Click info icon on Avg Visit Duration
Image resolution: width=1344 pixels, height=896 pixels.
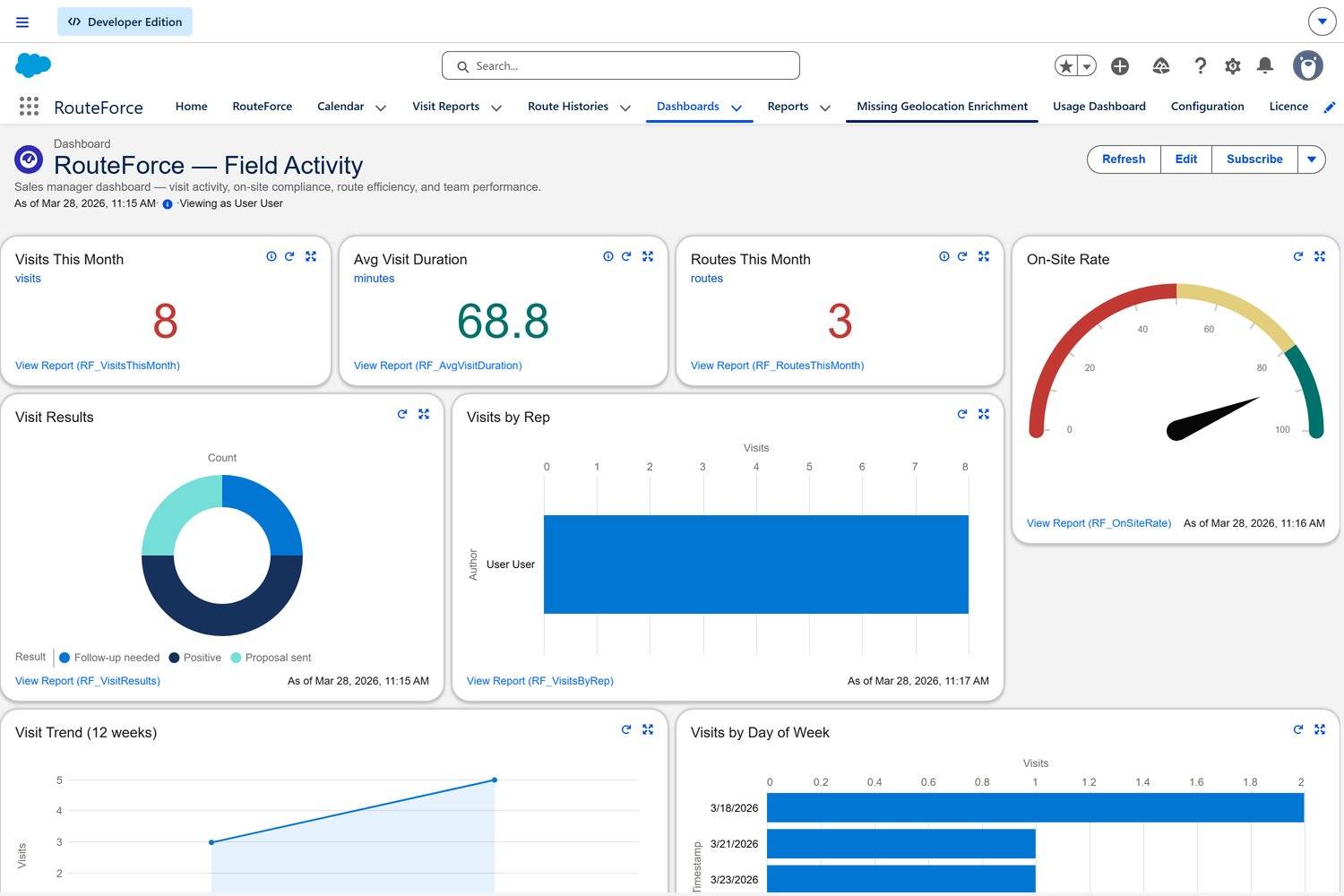(608, 256)
